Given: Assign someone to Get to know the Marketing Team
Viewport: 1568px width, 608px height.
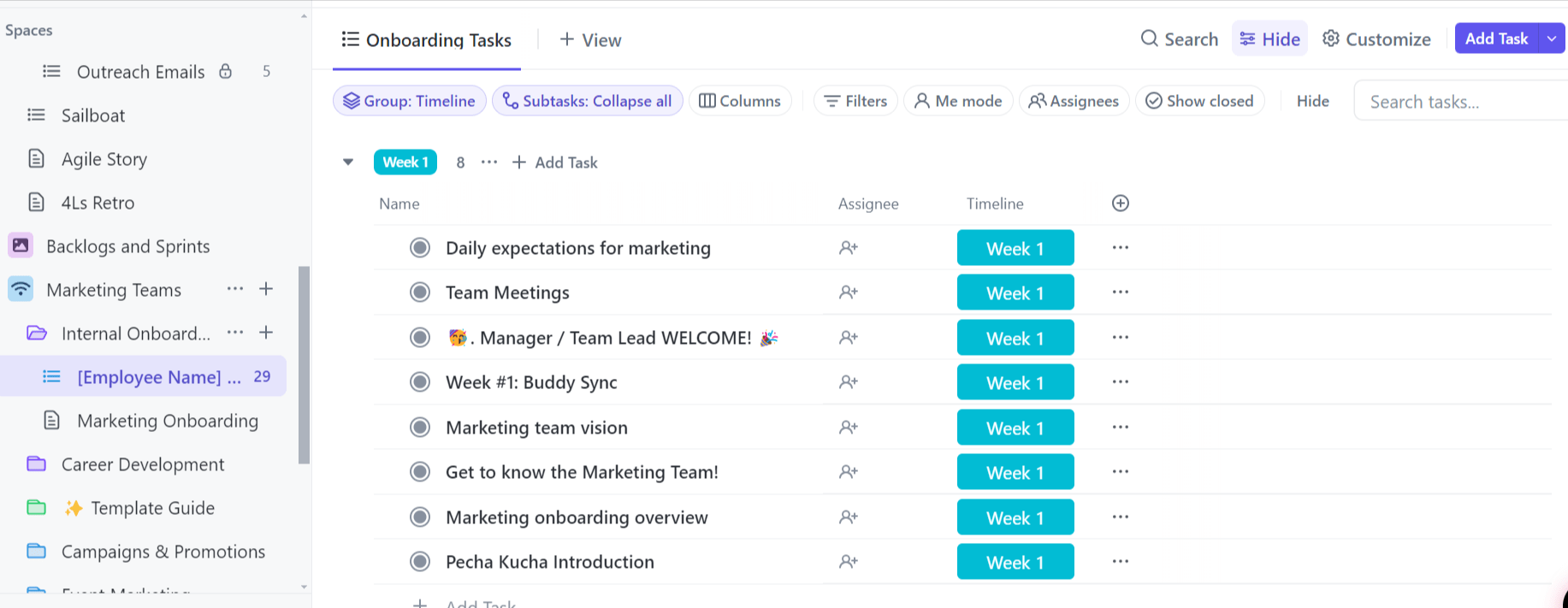Looking at the screenshot, I should pos(849,472).
